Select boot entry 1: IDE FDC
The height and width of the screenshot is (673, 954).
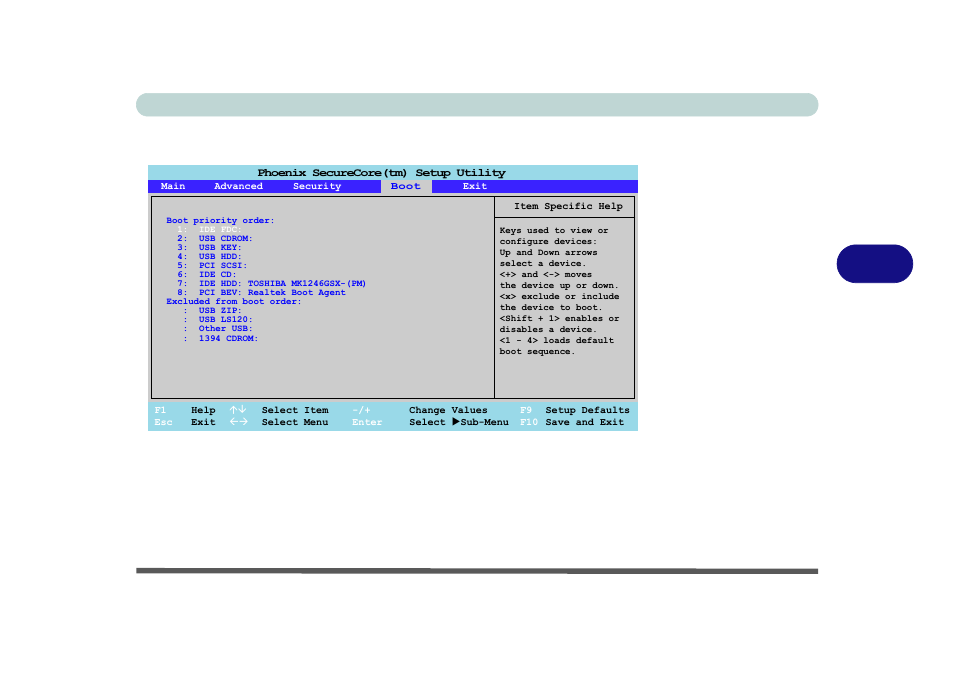[209, 229]
